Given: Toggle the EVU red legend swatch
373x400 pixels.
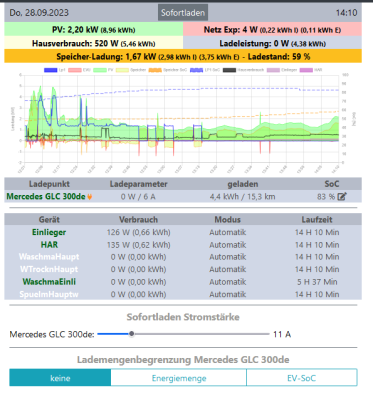Looking at the screenshot, I should tap(75, 70).
